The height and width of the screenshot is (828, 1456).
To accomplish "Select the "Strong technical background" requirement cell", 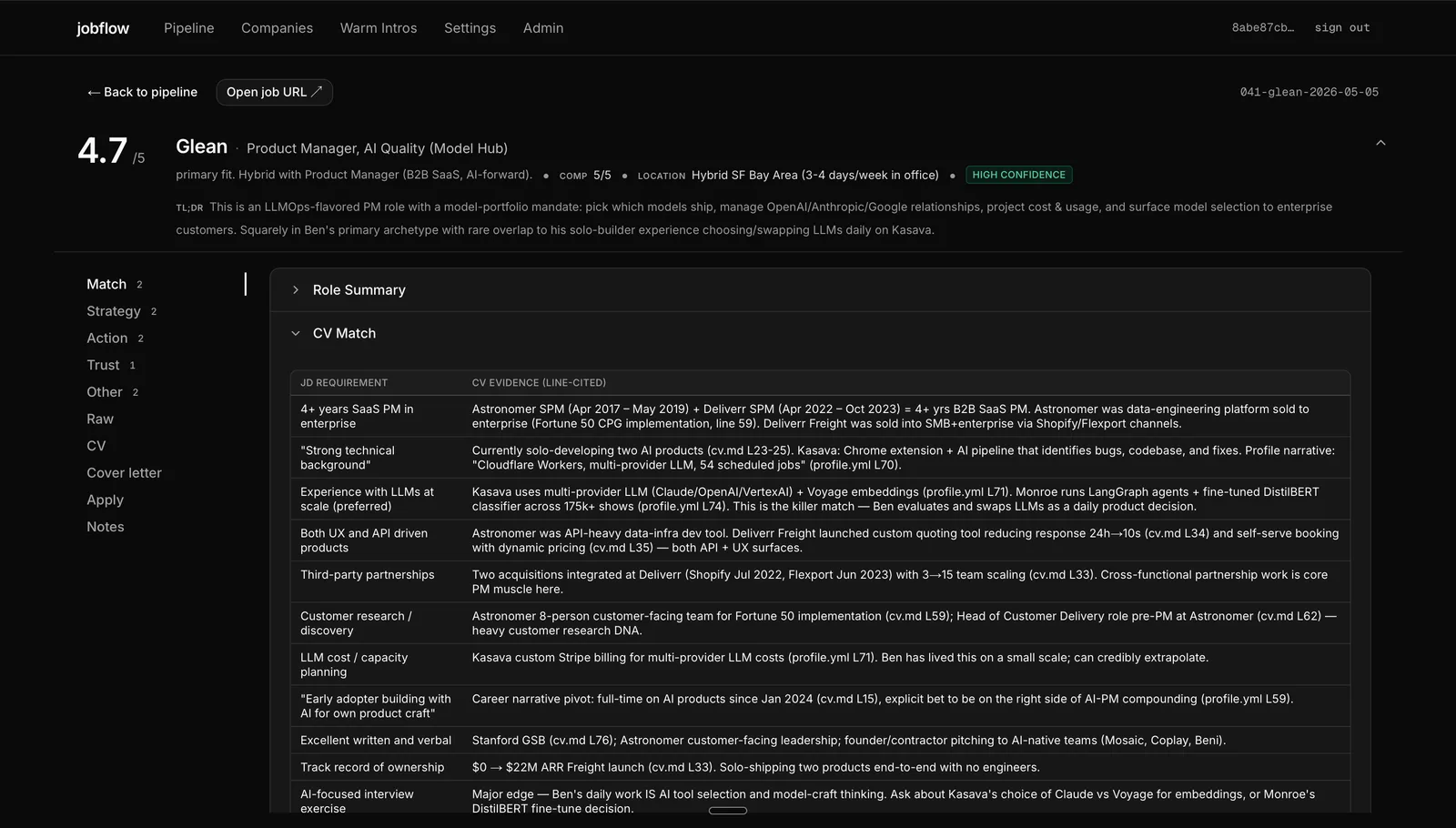I will click(x=376, y=458).
